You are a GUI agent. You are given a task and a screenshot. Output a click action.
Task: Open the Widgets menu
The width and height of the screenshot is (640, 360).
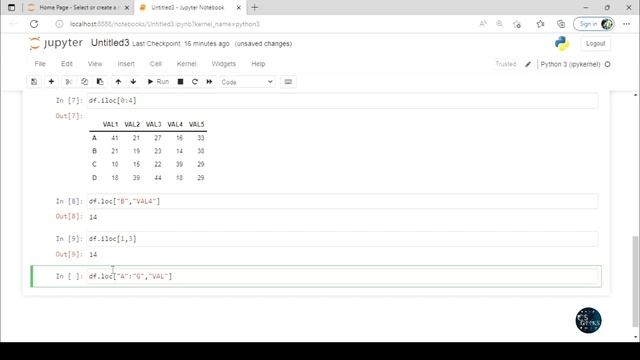(x=224, y=64)
